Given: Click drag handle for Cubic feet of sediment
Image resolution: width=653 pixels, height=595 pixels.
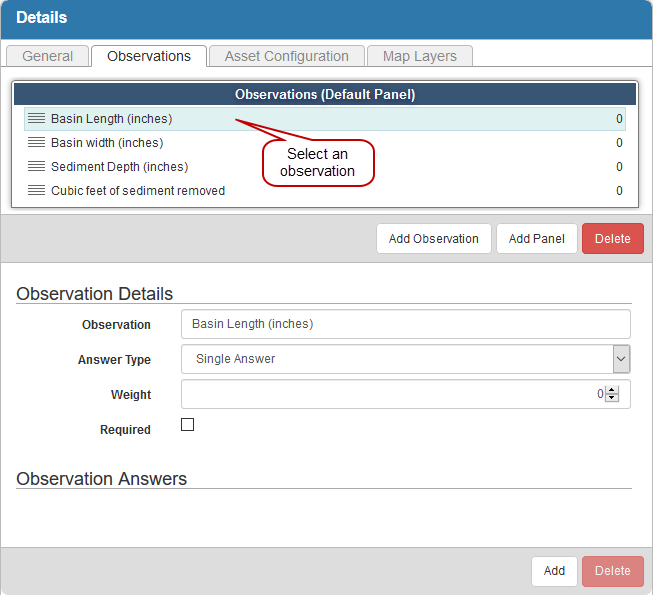Looking at the screenshot, I should (x=36, y=191).
